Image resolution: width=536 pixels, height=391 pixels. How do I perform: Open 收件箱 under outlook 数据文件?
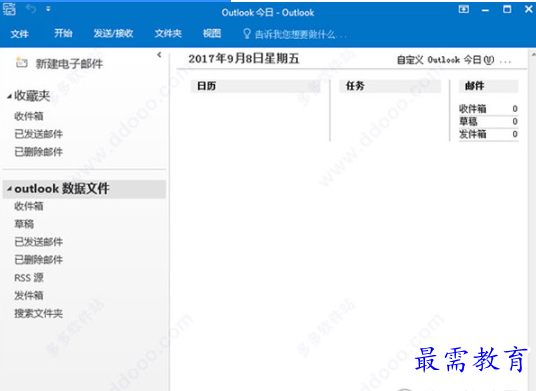[29, 206]
